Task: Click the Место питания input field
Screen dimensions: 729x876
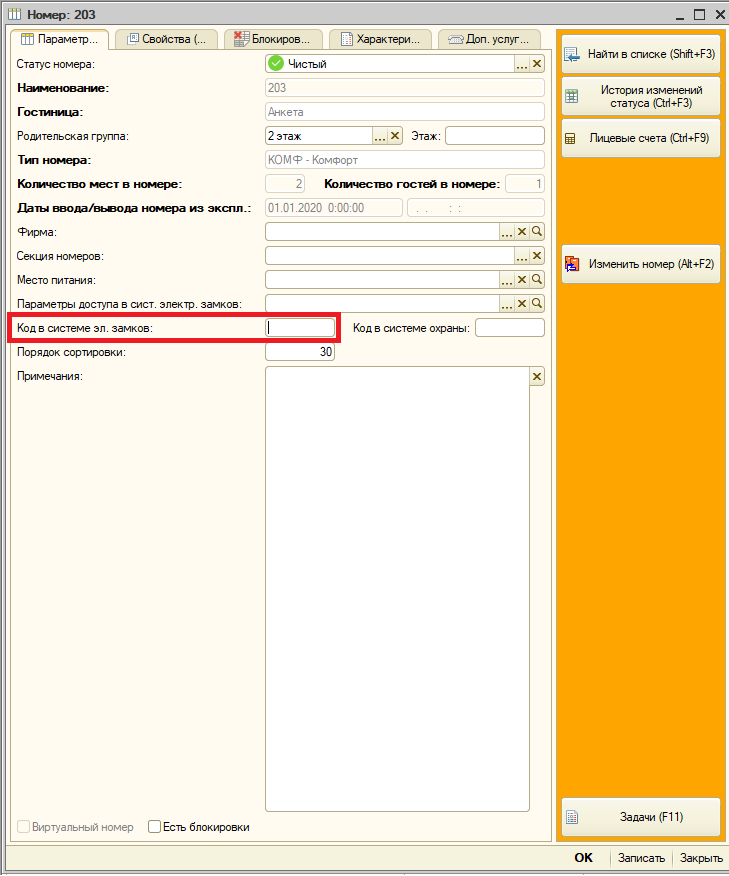Action: coord(382,280)
